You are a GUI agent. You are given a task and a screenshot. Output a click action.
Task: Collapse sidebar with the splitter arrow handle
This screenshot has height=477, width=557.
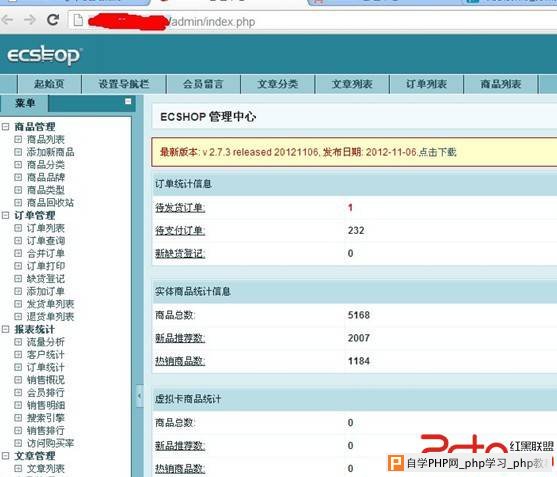point(140,396)
